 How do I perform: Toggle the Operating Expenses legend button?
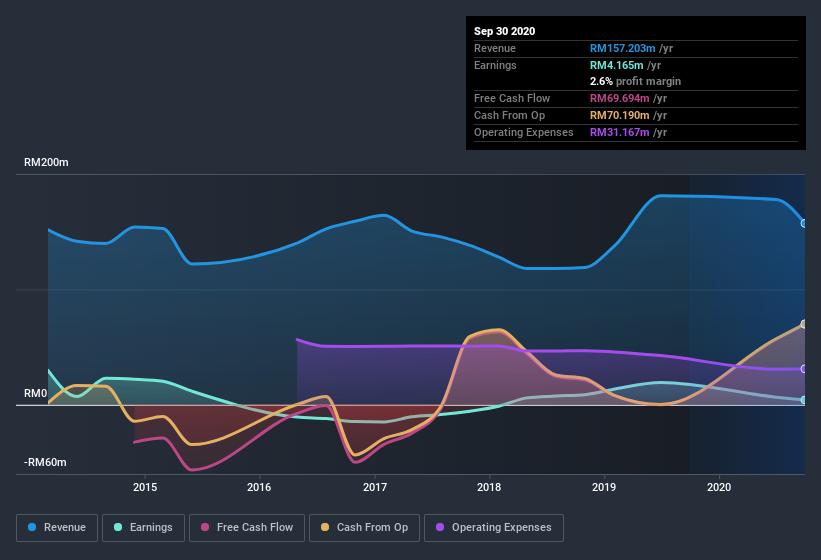pyautogui.click(x=494, y=528)
